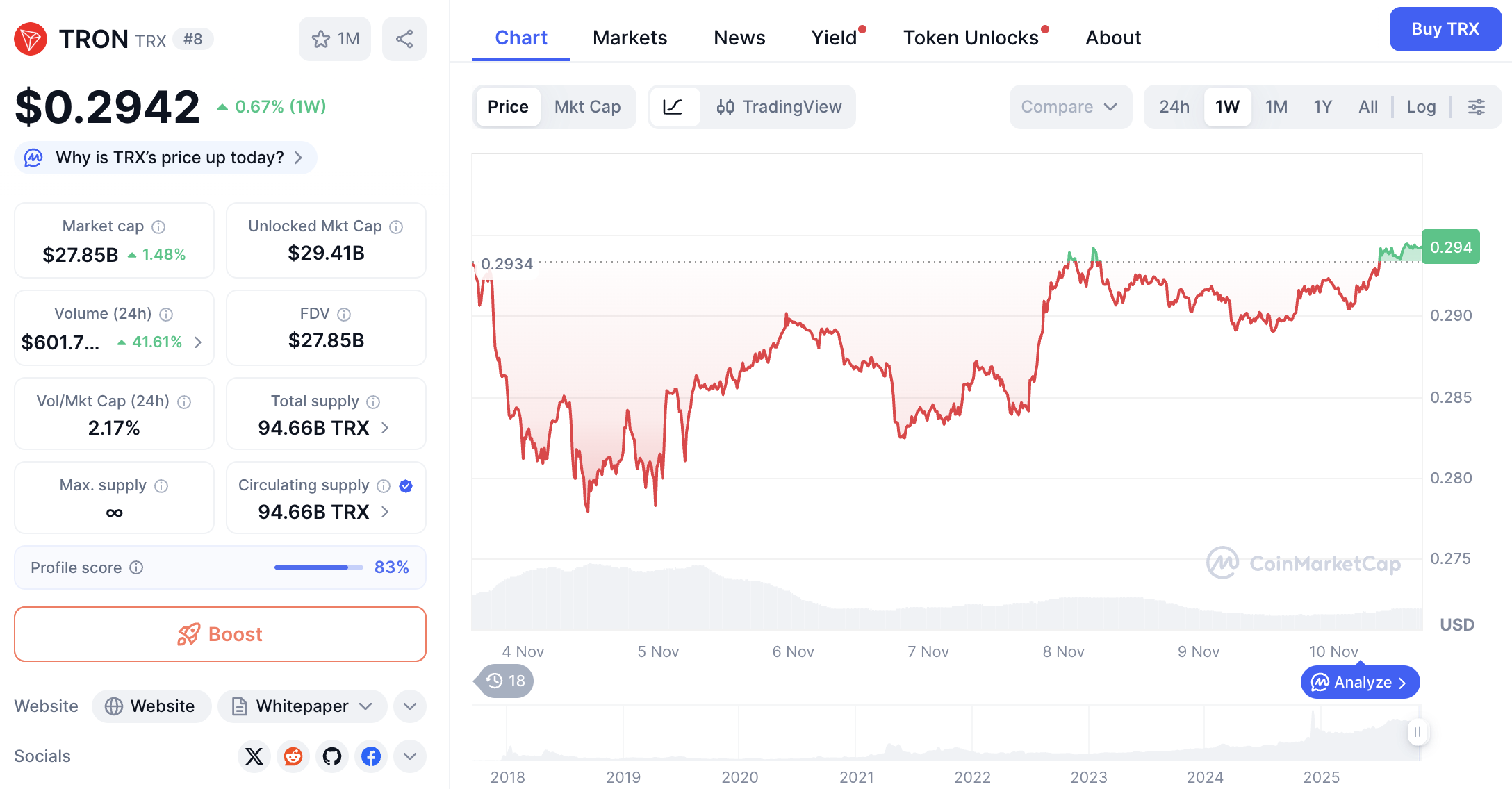Select the line chart style icon
This screenshot has width=1512, height=789.
[x=674, y=107]
